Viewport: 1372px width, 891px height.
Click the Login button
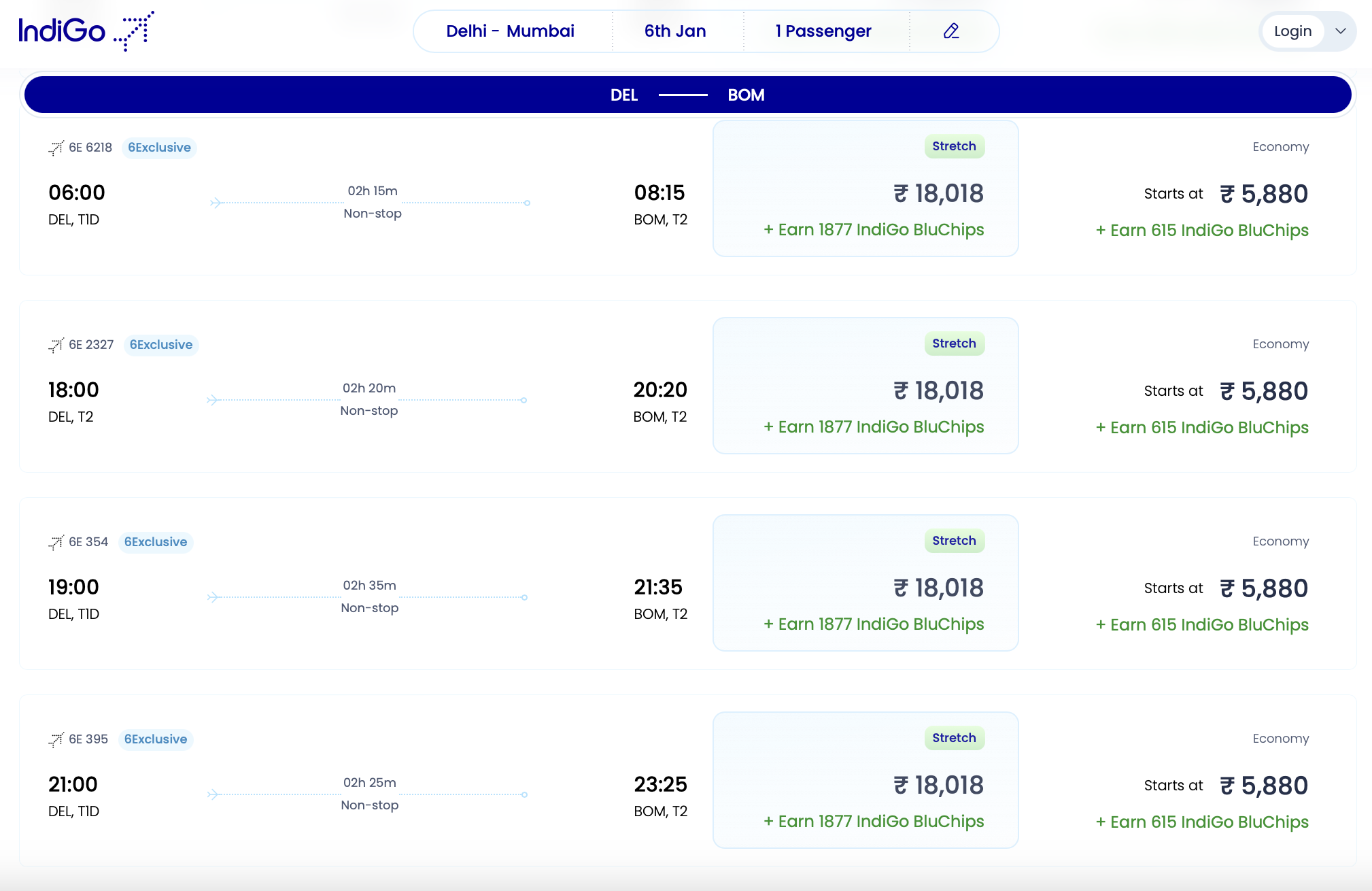tap(1292, 31)
